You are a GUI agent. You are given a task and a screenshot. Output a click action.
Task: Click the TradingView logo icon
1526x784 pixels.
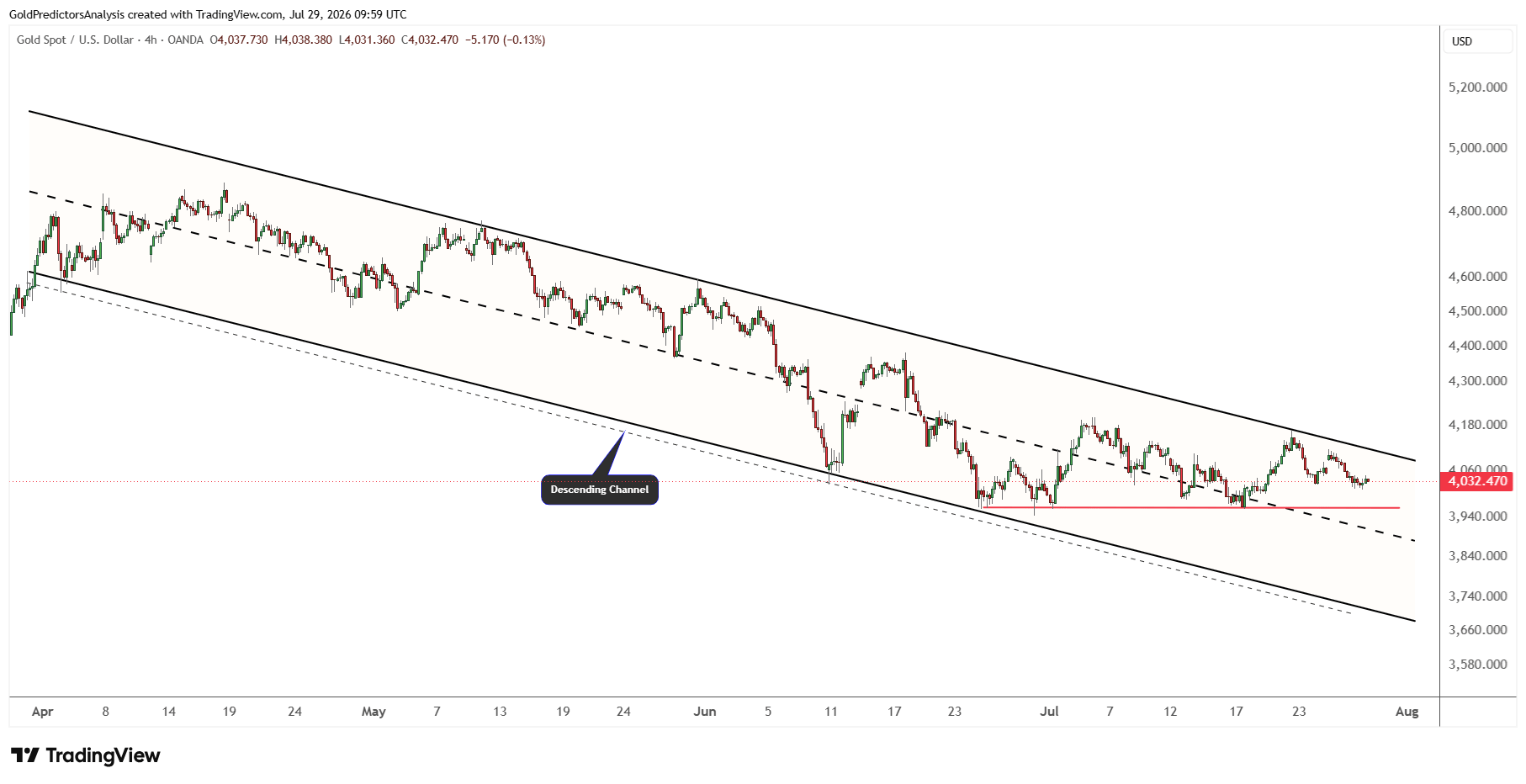(24, 755)
